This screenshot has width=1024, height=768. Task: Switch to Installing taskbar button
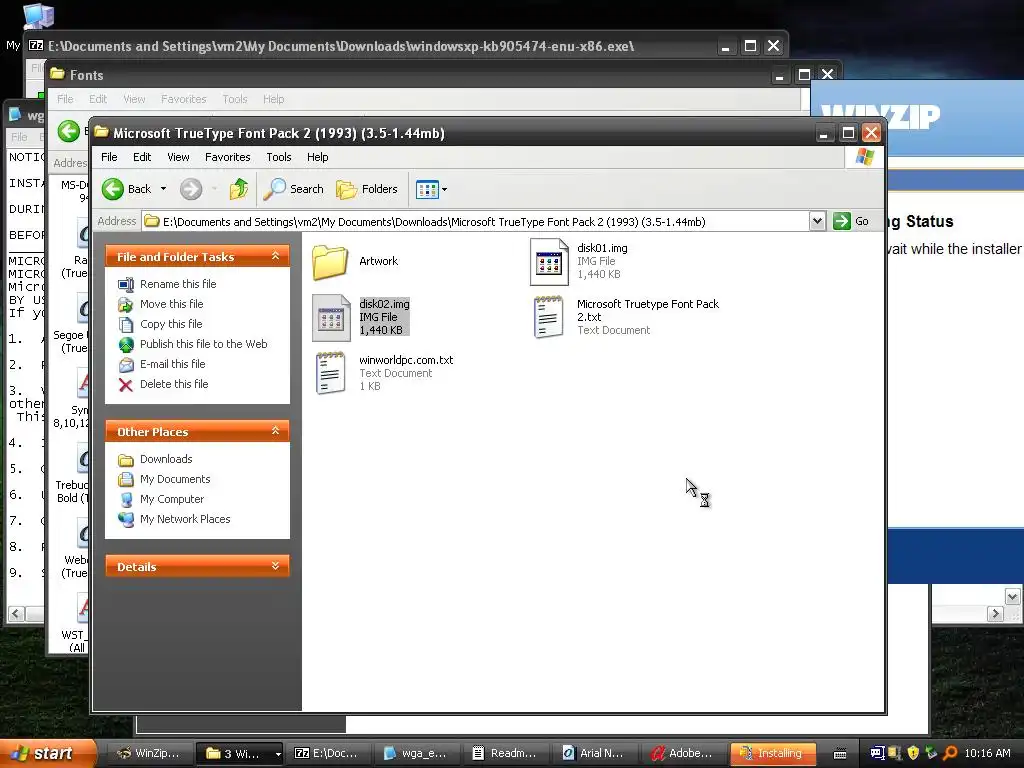(x=771, y=753)
